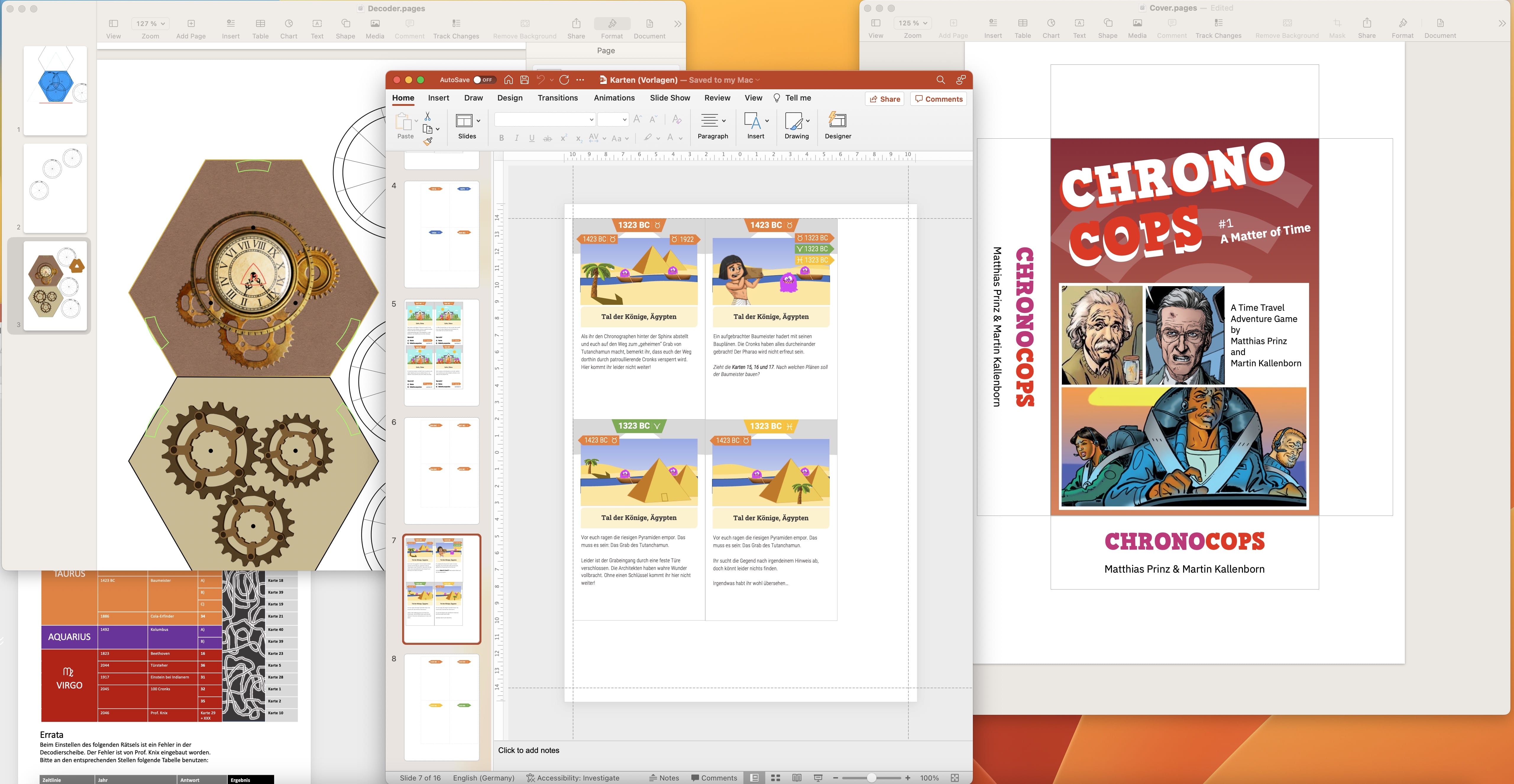
Task: Toggle the AutoSave switch in PowerPoint
Action: 484,80
